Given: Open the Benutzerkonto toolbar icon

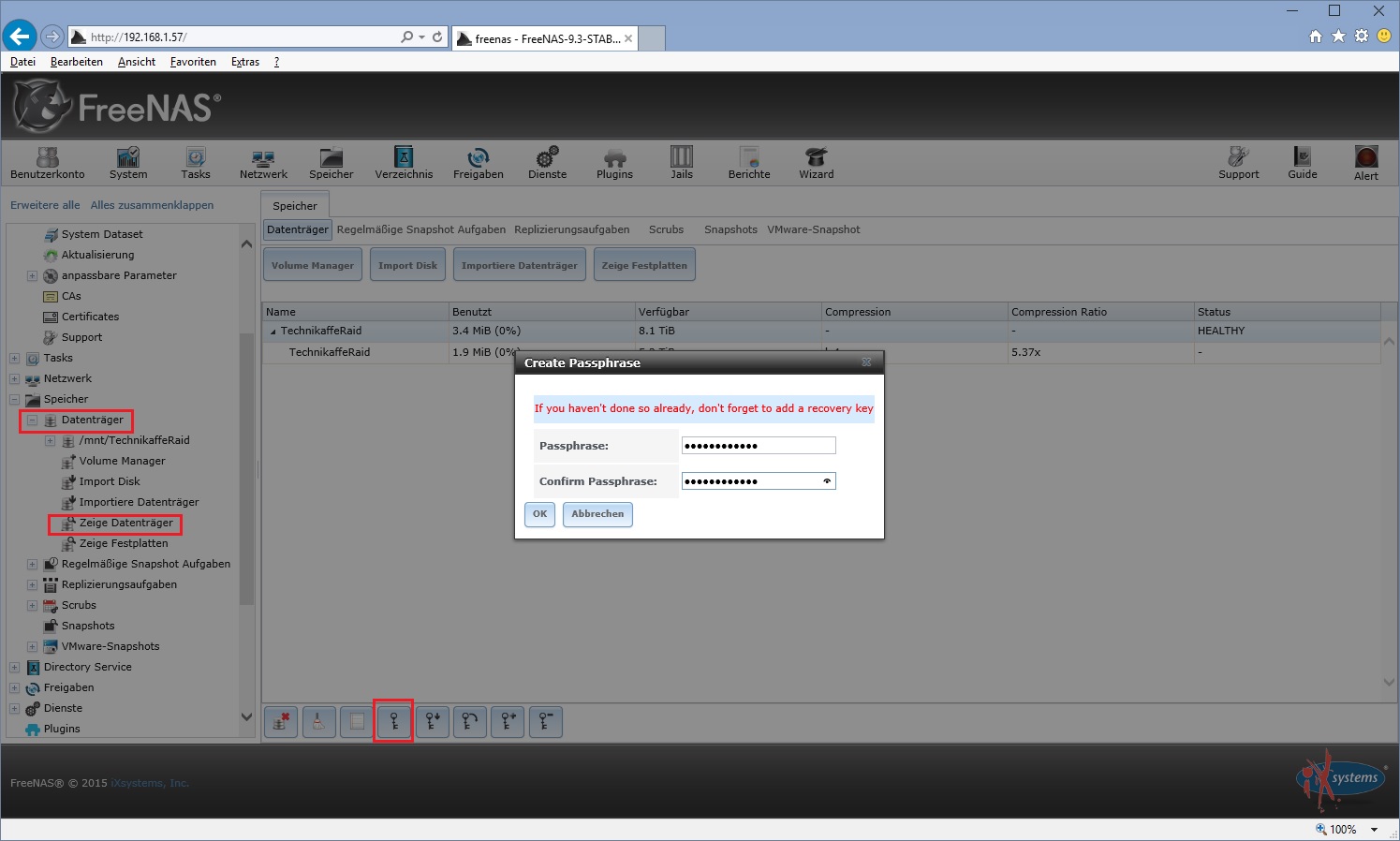Looking at the screenshot, I should [x=48, y=162].
